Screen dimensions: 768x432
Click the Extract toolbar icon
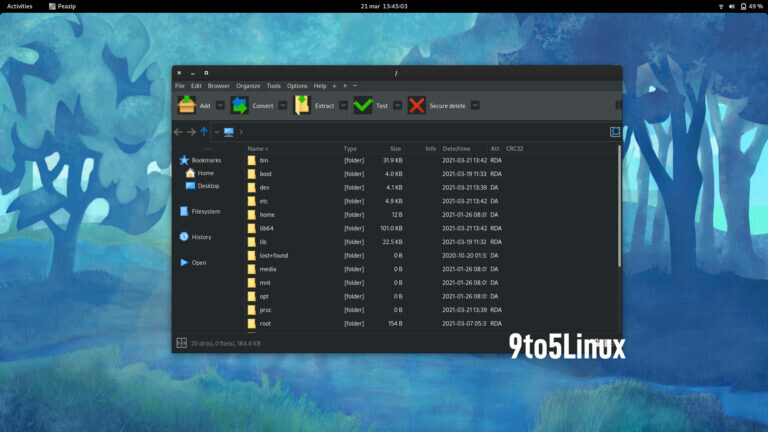[302, 105]
